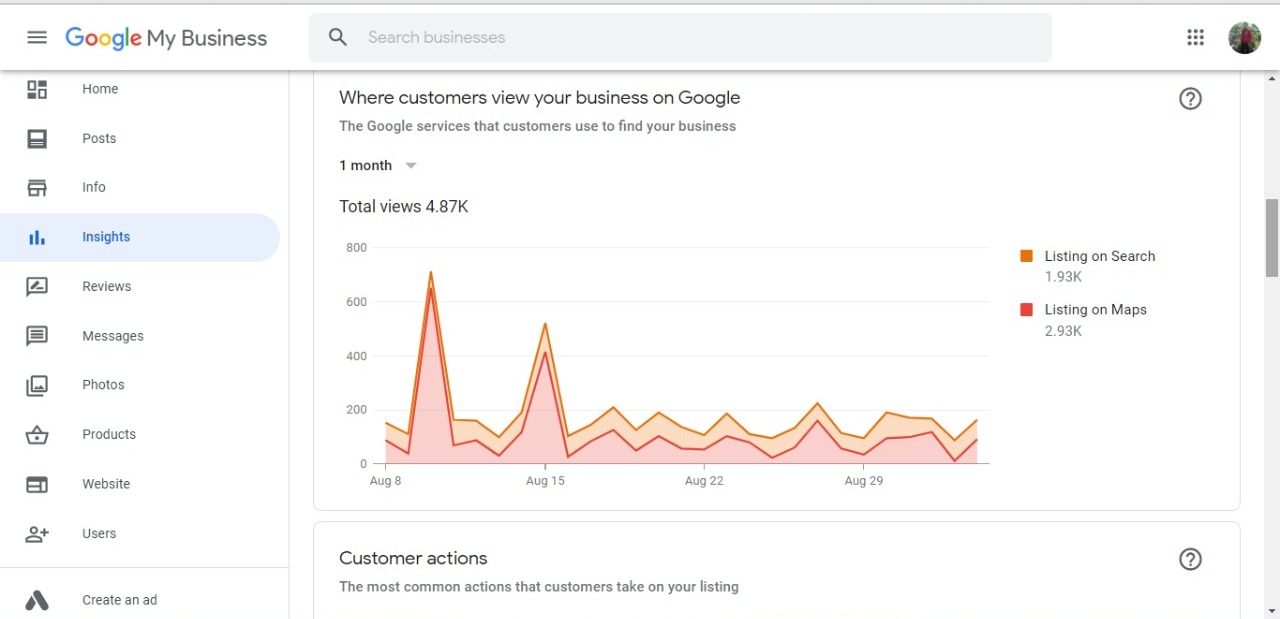Click the Aug 8 axis label
The width and height of the screenshot is (1280, 619).
click(x=385, y=481)
